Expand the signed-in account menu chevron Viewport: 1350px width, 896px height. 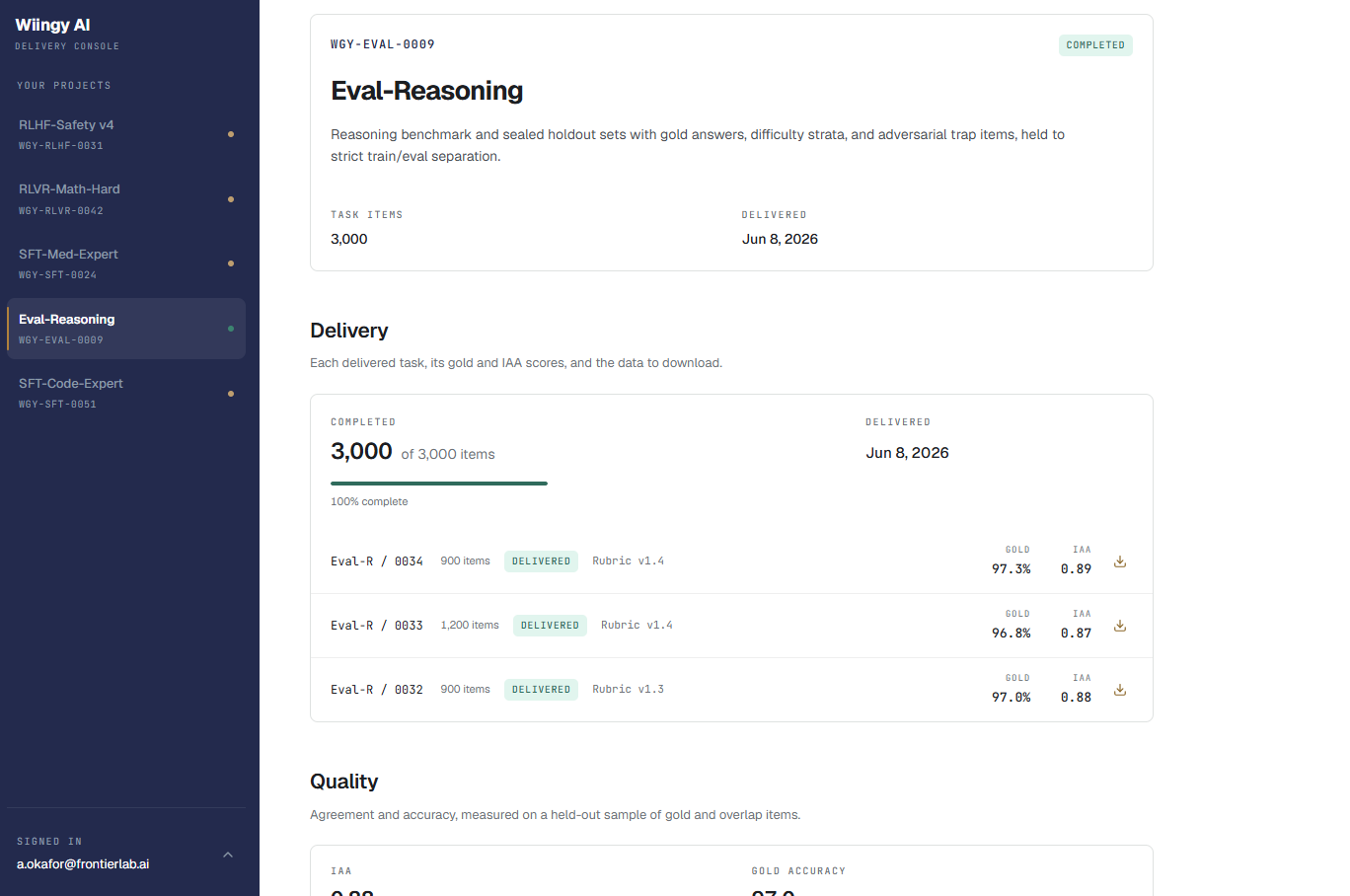coord(228,855)
